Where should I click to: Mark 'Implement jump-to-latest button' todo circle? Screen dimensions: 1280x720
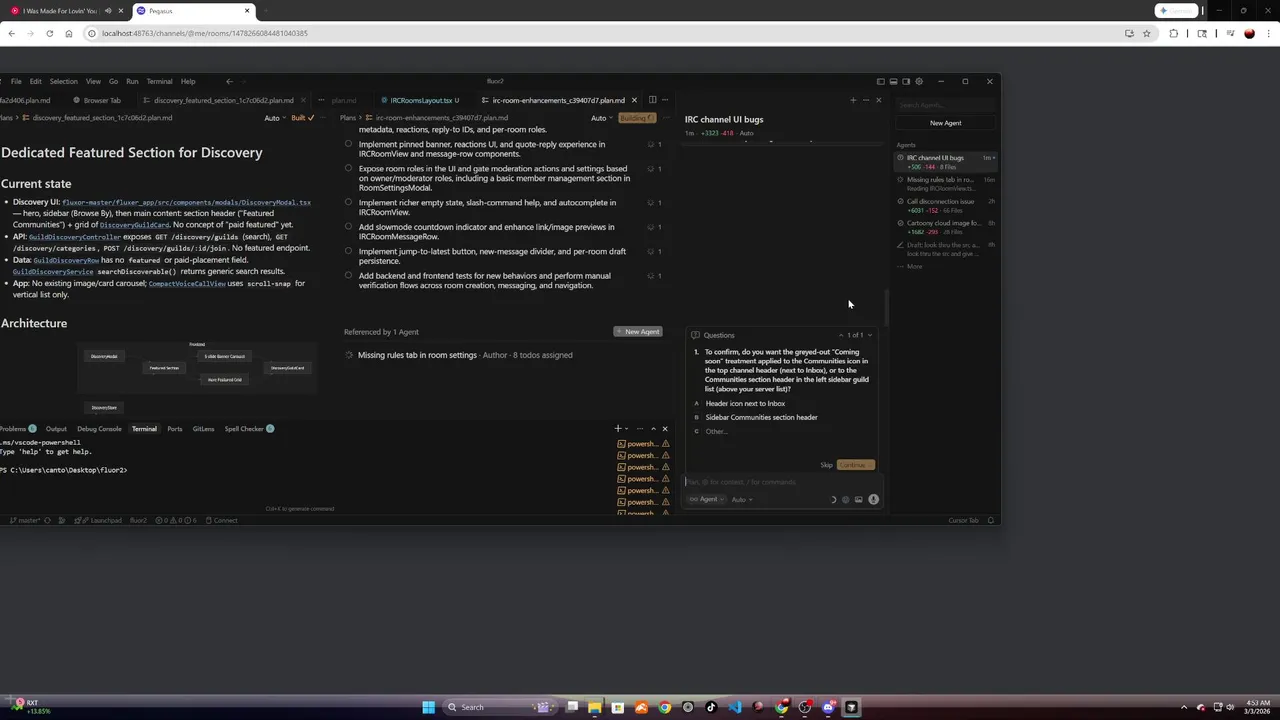348,250
